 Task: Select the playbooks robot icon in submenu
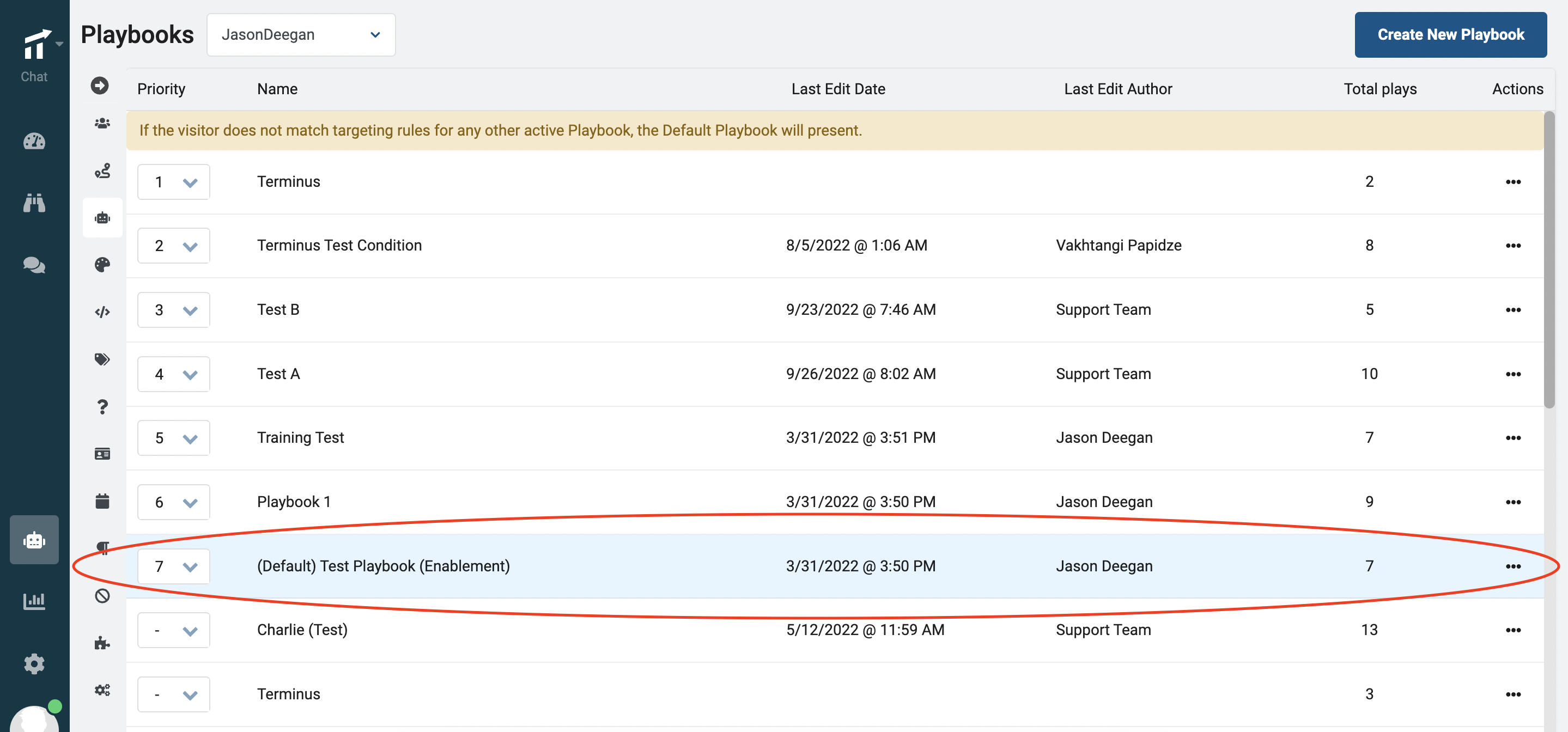102,218
